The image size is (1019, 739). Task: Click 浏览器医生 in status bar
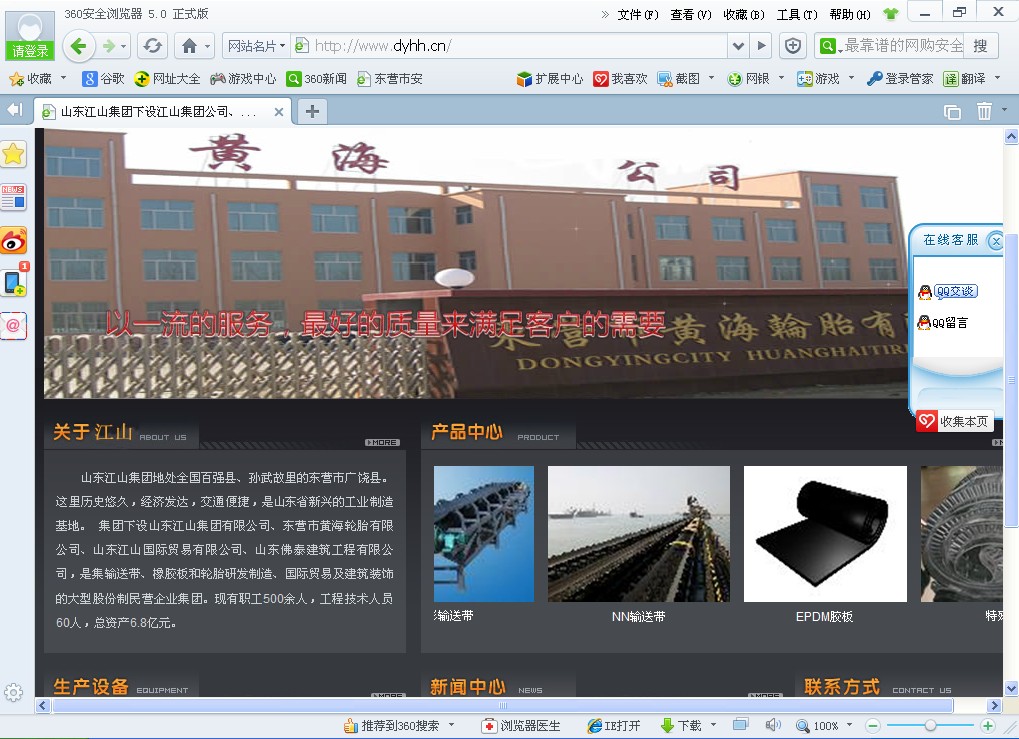click(521, 725)
